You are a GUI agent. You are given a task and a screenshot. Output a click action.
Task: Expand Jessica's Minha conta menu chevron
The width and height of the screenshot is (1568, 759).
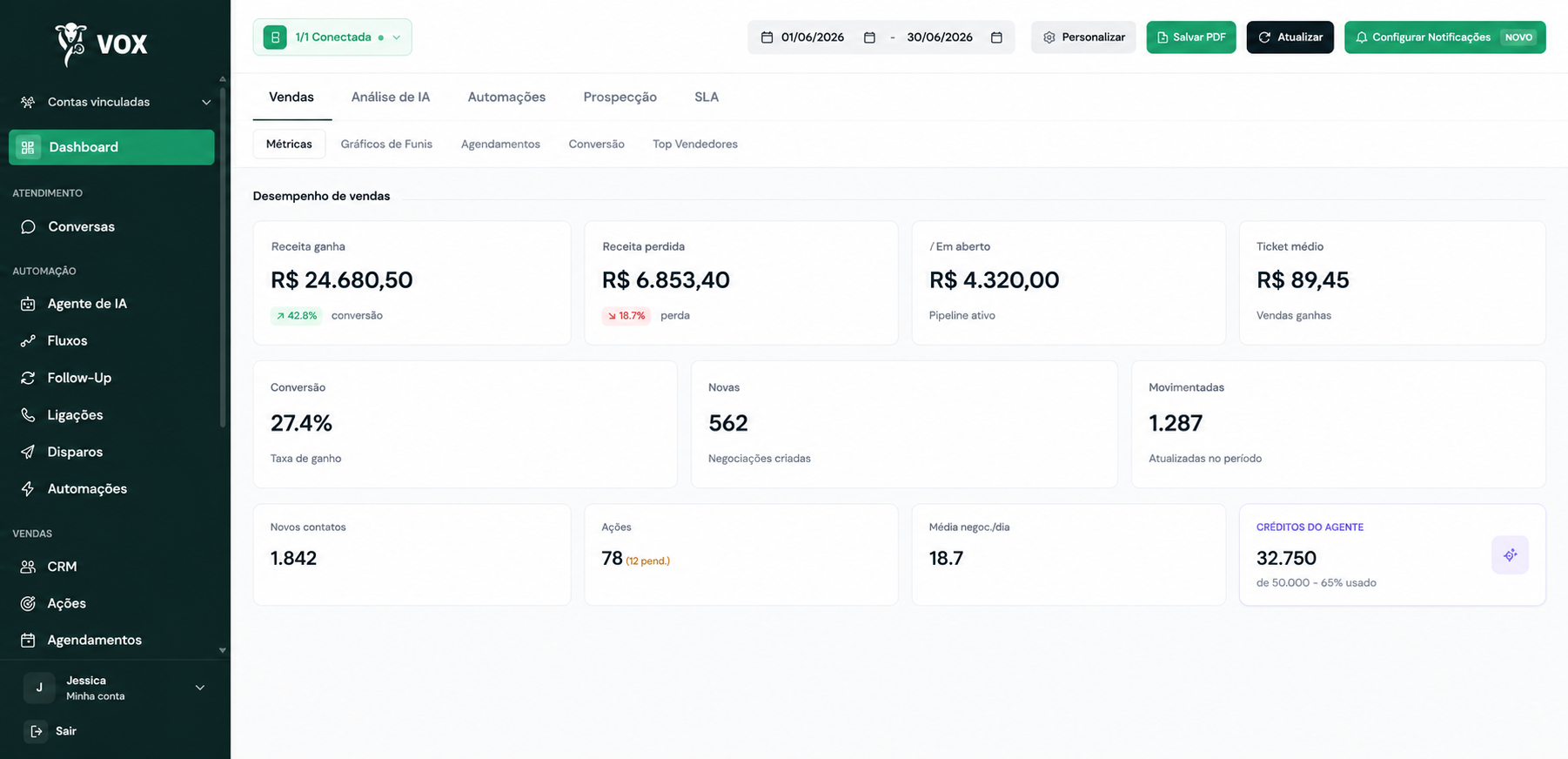pos(200,688)
